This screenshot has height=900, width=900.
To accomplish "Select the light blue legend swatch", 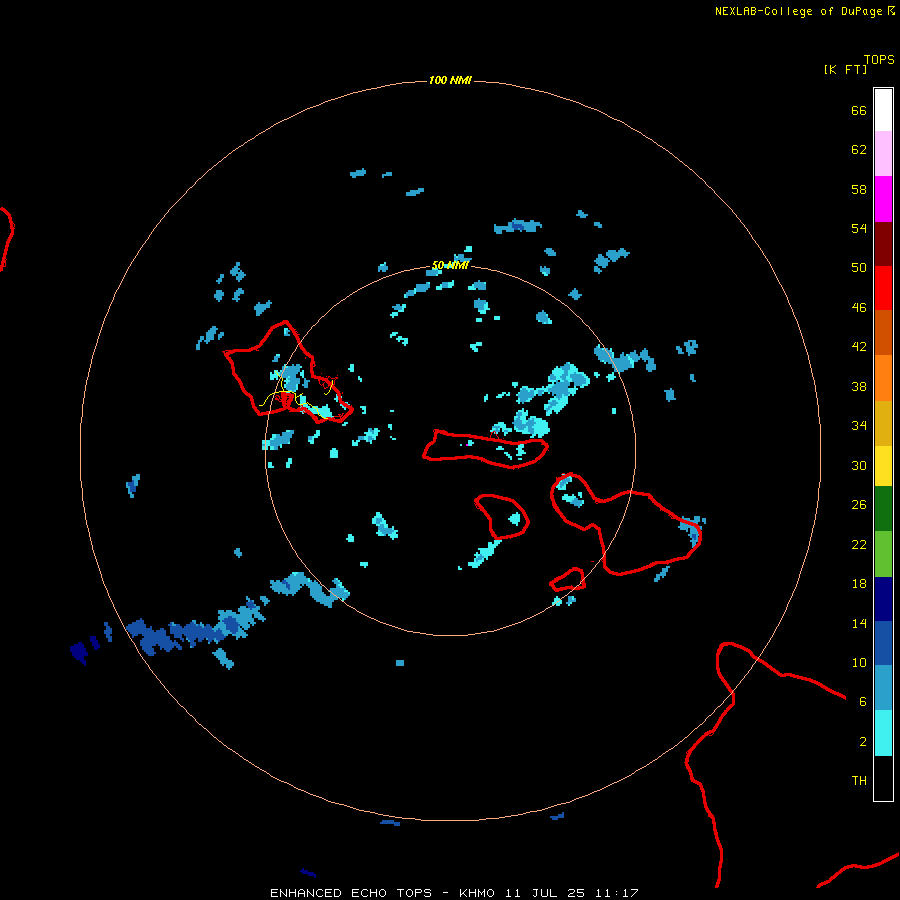I will click(x=883, y=687).
